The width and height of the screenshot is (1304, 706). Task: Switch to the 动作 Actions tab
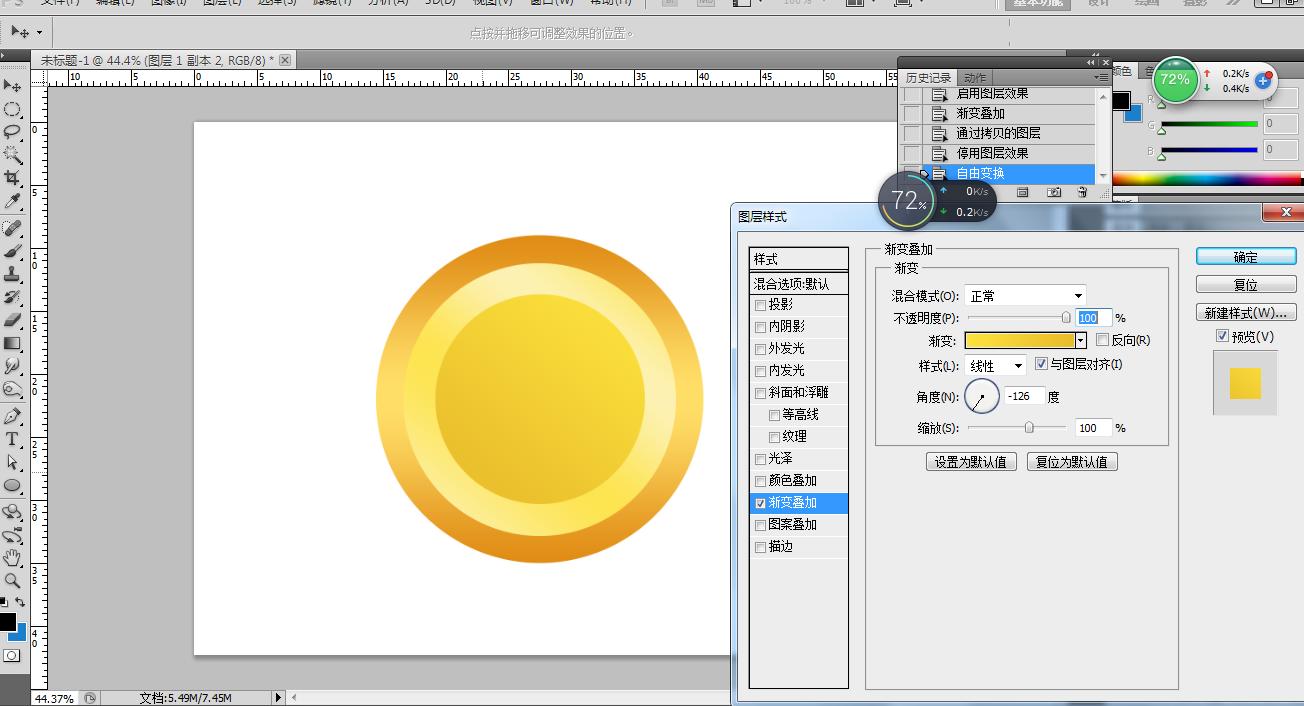pos(974,77)
